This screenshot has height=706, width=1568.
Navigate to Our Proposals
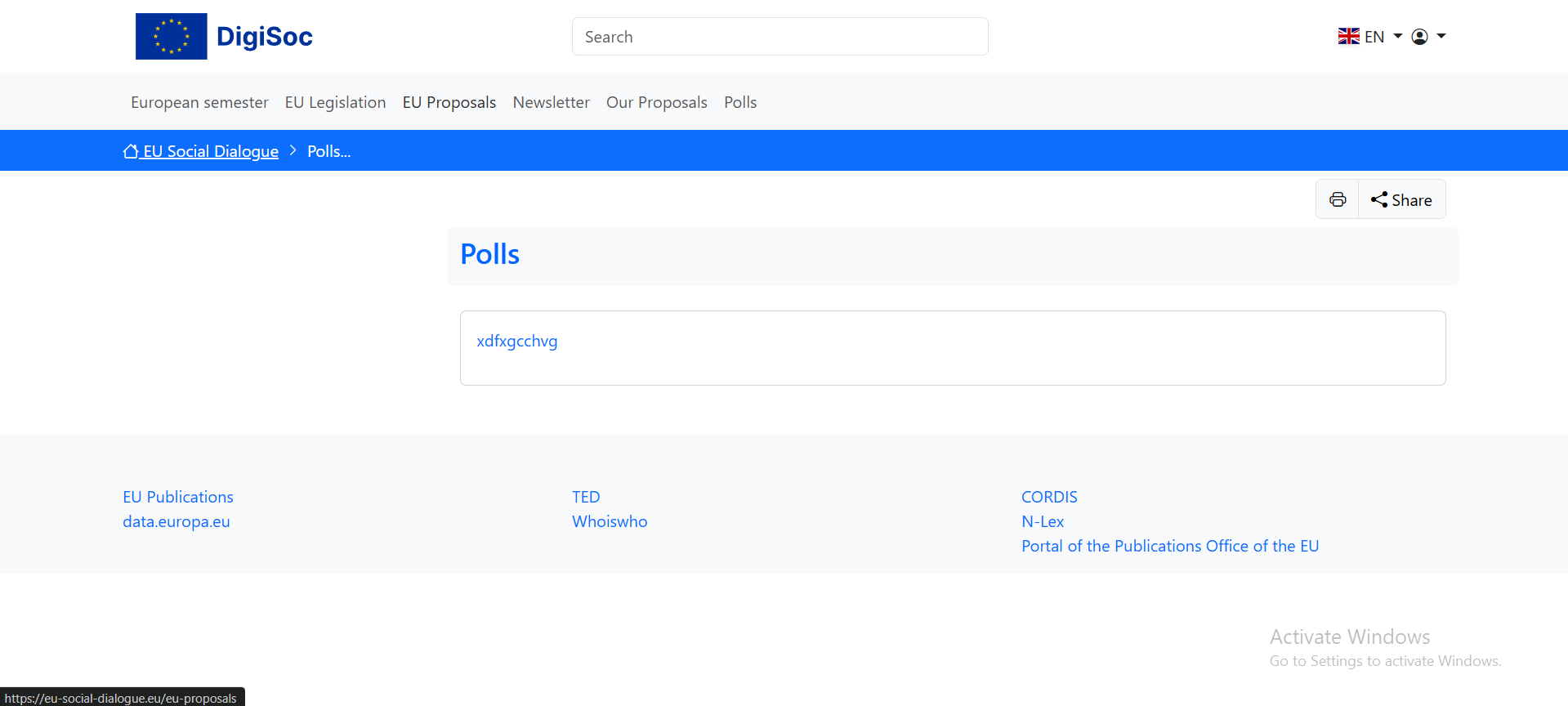(x=656, y=102)
